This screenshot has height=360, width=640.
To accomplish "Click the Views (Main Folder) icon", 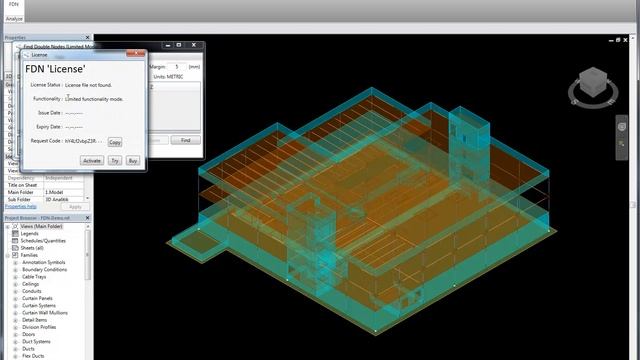I will 15,226.
